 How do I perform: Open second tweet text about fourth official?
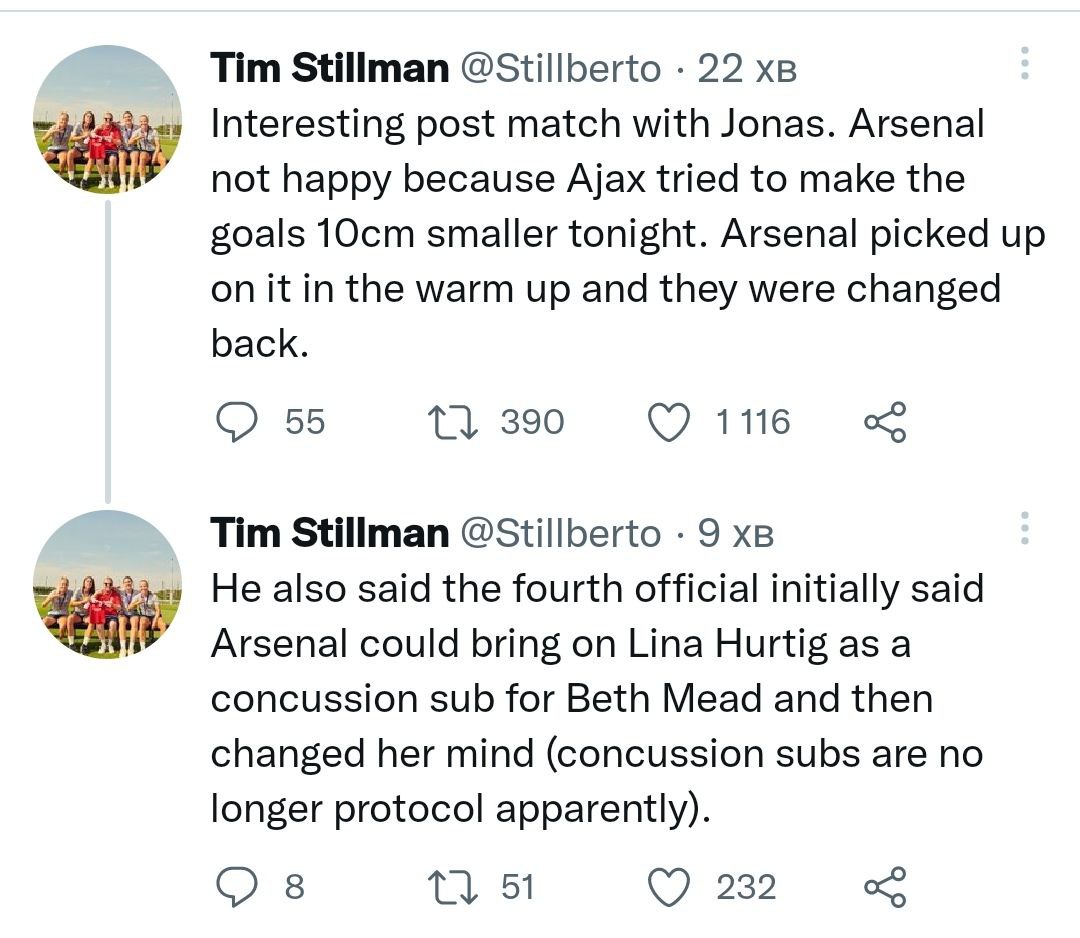coord(590,698)
